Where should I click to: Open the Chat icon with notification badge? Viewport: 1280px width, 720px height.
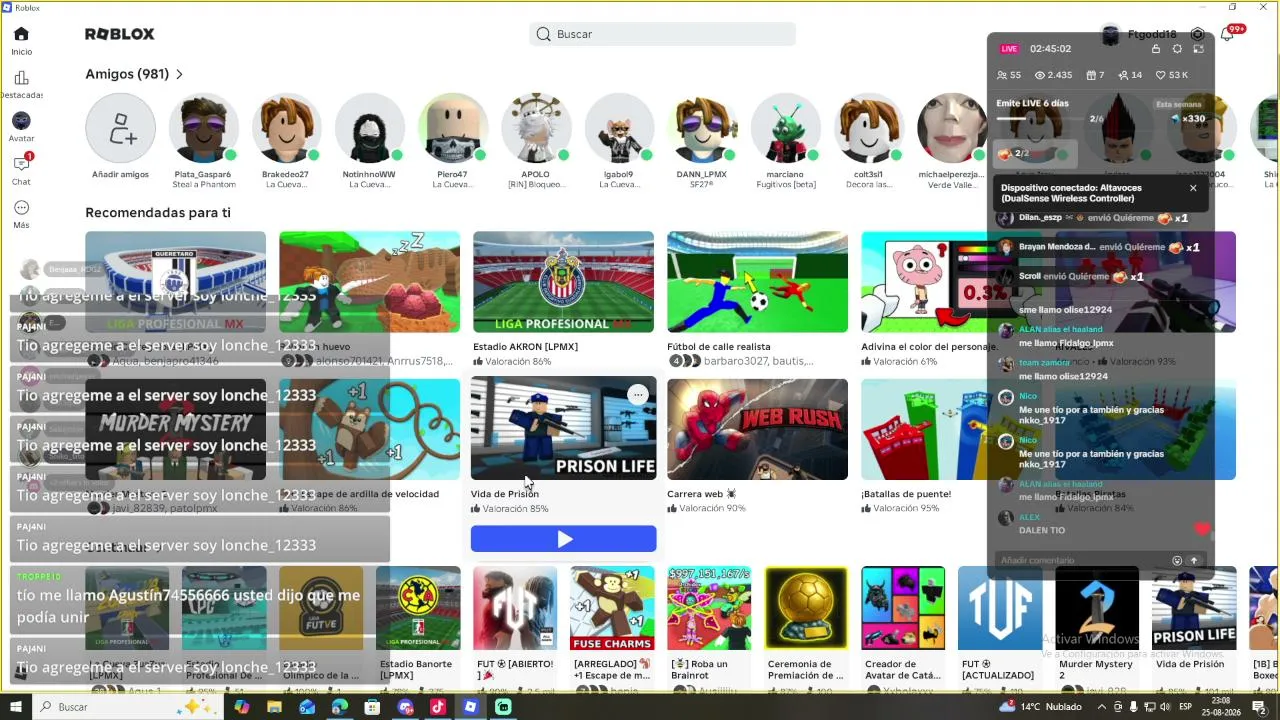click(x=22, y=164)
